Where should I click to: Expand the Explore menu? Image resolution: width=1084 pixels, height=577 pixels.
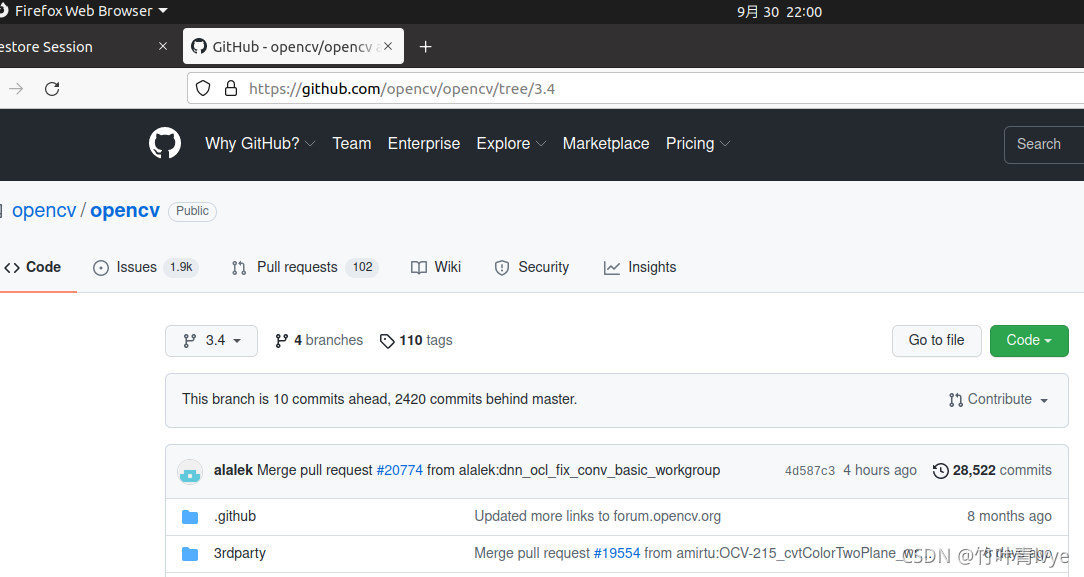coord(511,144)
